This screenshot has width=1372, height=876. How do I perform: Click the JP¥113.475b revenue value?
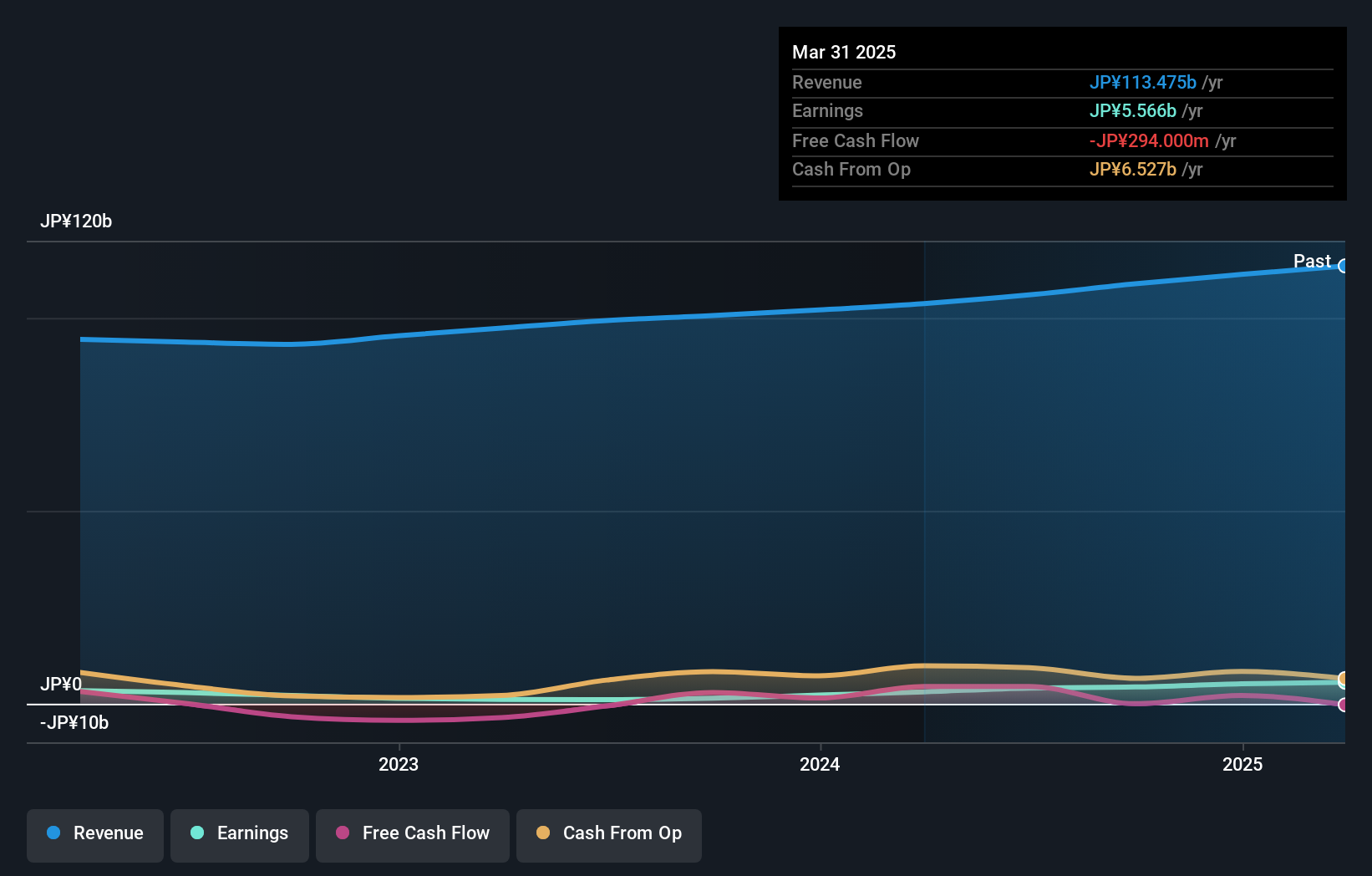1142,82
